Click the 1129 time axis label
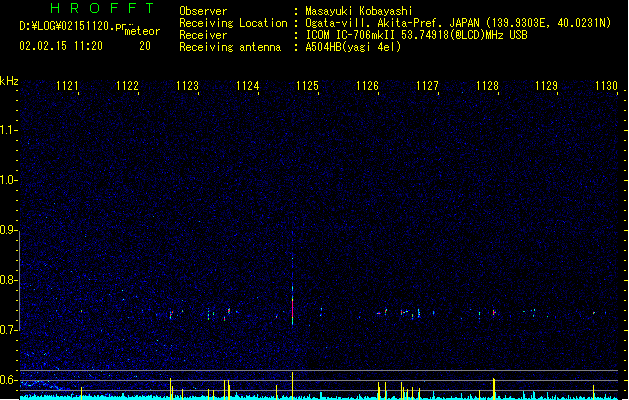The height and width of the screenshot is (400, 629). click(x=546, y=85)
